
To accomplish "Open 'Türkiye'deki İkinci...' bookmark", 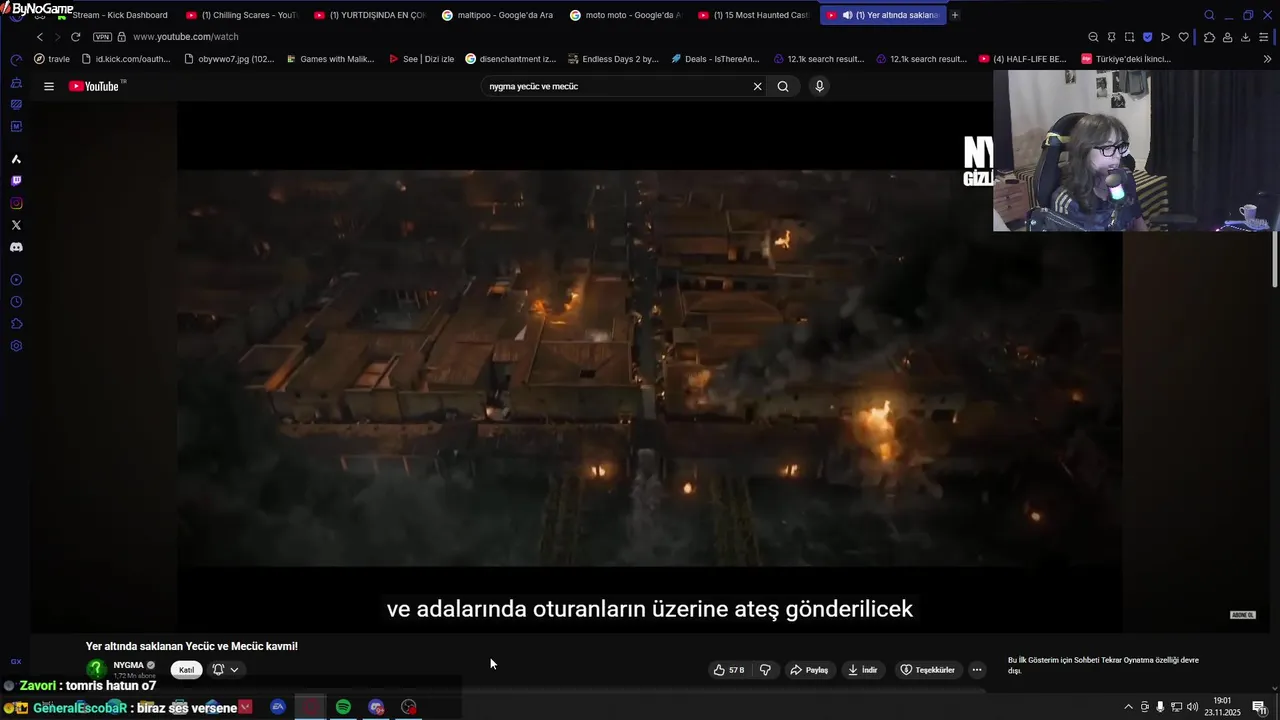I will (1125, 59).
